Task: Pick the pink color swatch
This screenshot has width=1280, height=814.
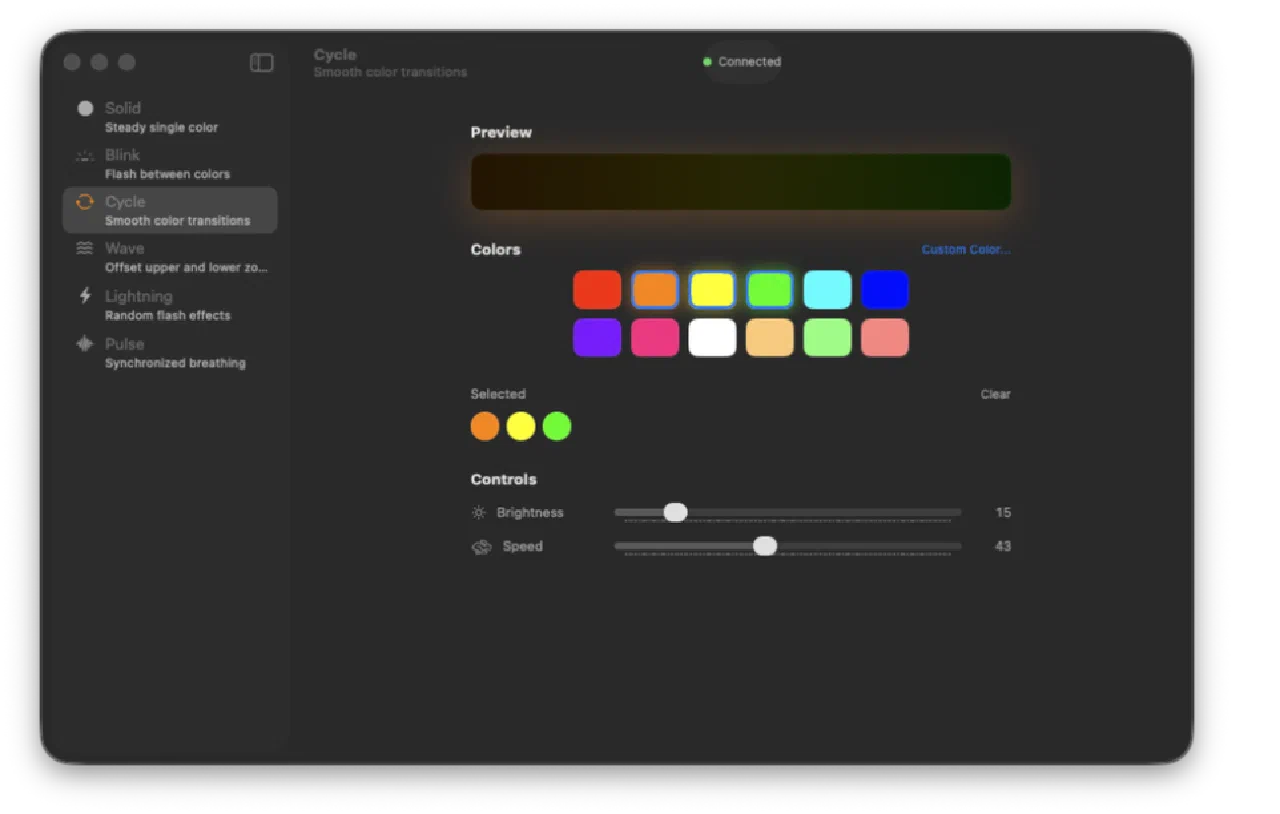Action: 655,338
